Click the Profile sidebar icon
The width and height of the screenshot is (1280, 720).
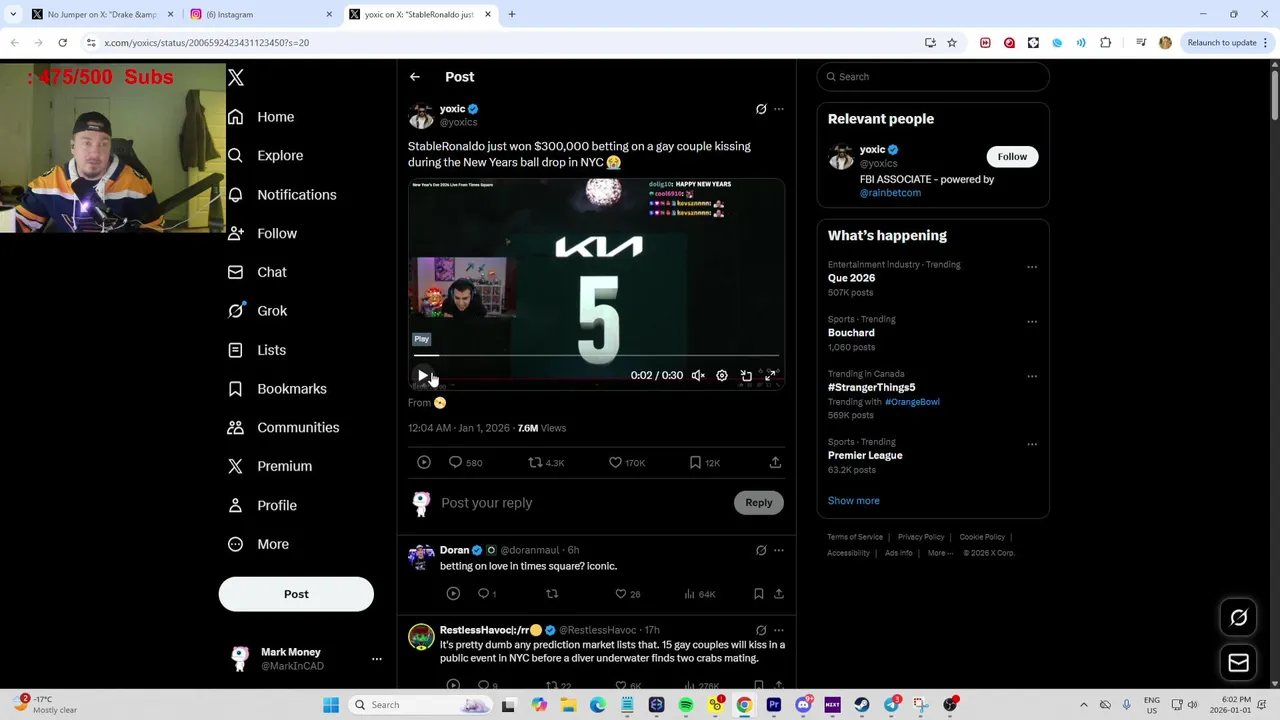pyautogui.click(x=235, y=505)
